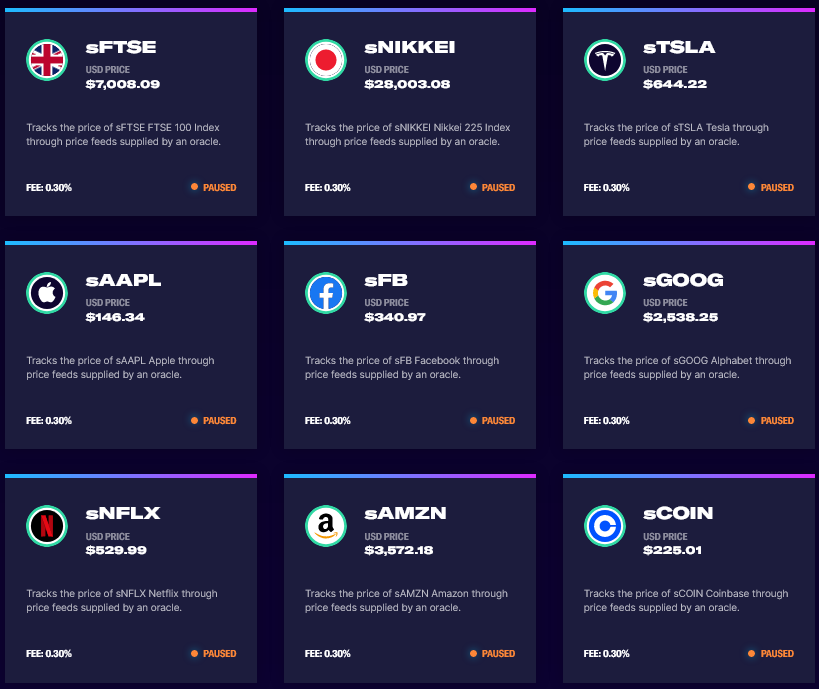
Task: Select the Netflix logo icon
Action: (47, 526)
